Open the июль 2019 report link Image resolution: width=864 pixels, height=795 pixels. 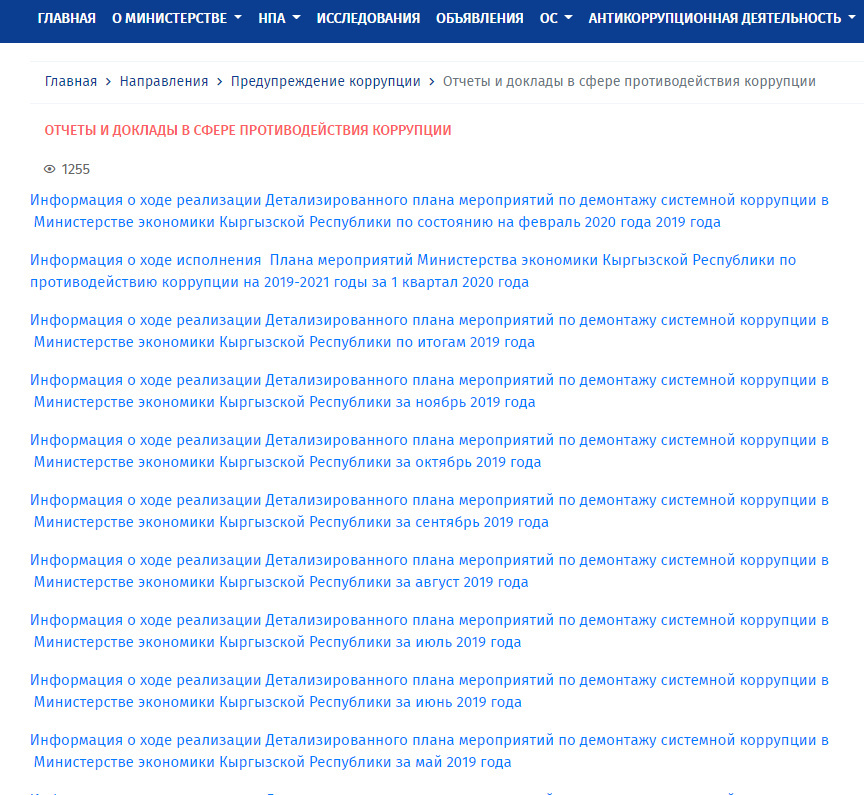coord(429,631)
